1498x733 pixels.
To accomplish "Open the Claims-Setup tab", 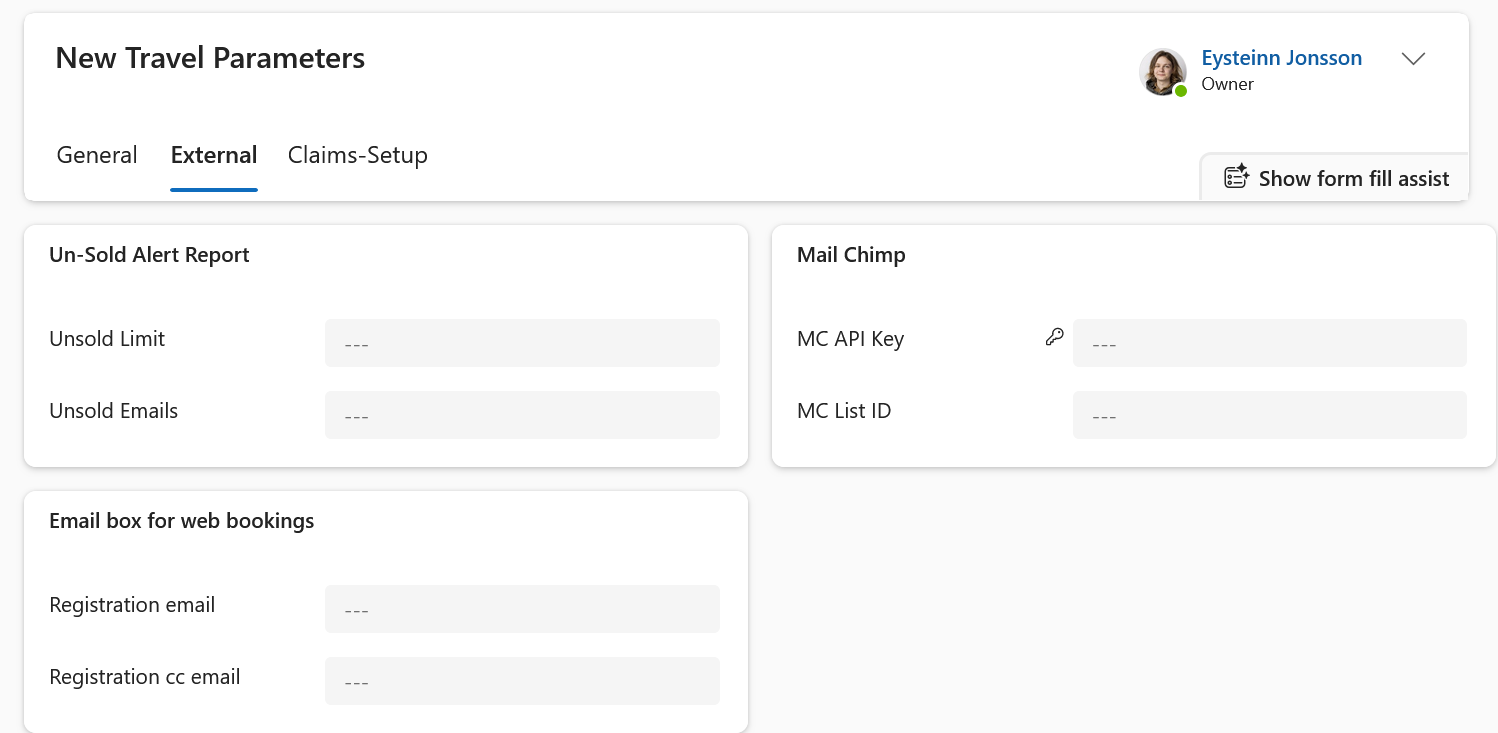I will (358, 155).
